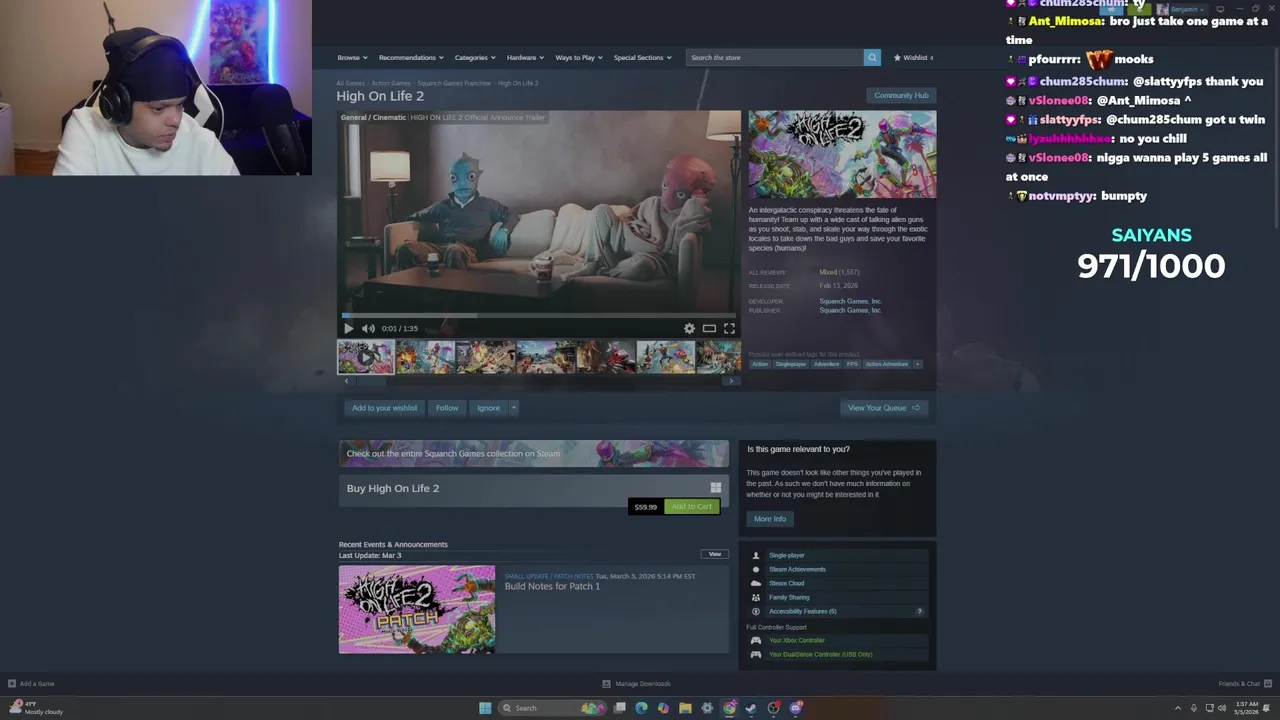
Task: Open the Patch 1 announcement image
Action: (x=416, y=609)
